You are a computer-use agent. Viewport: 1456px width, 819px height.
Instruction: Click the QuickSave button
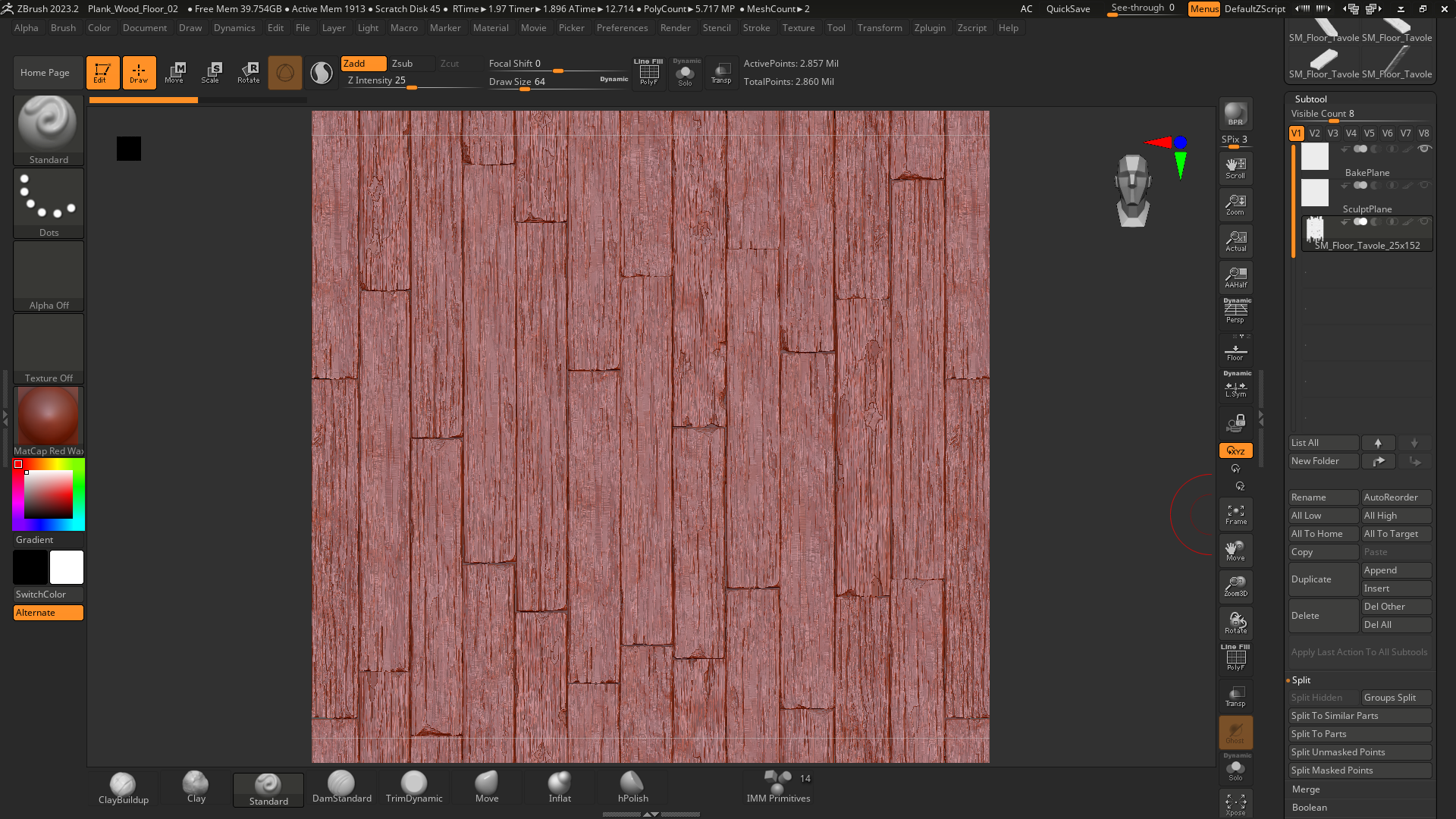[x=1068, y=9]
